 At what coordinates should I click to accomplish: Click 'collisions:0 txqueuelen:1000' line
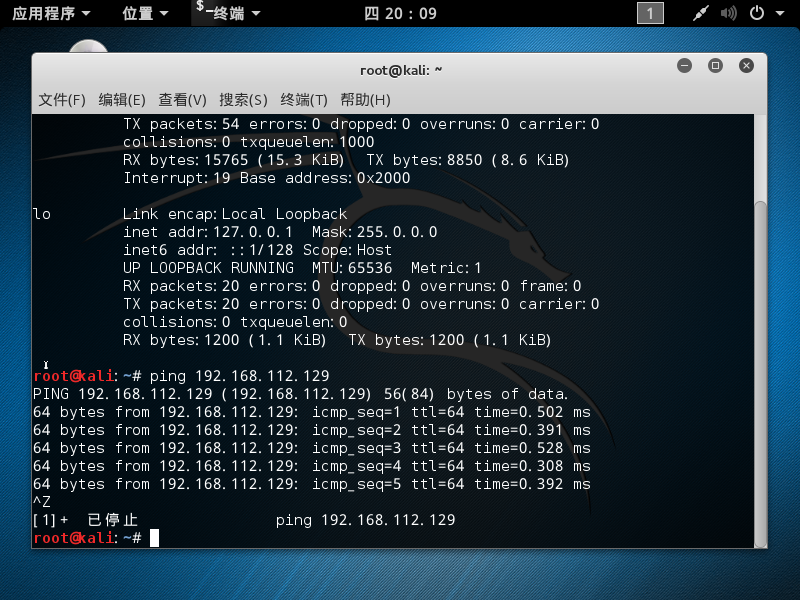(248, 142)
